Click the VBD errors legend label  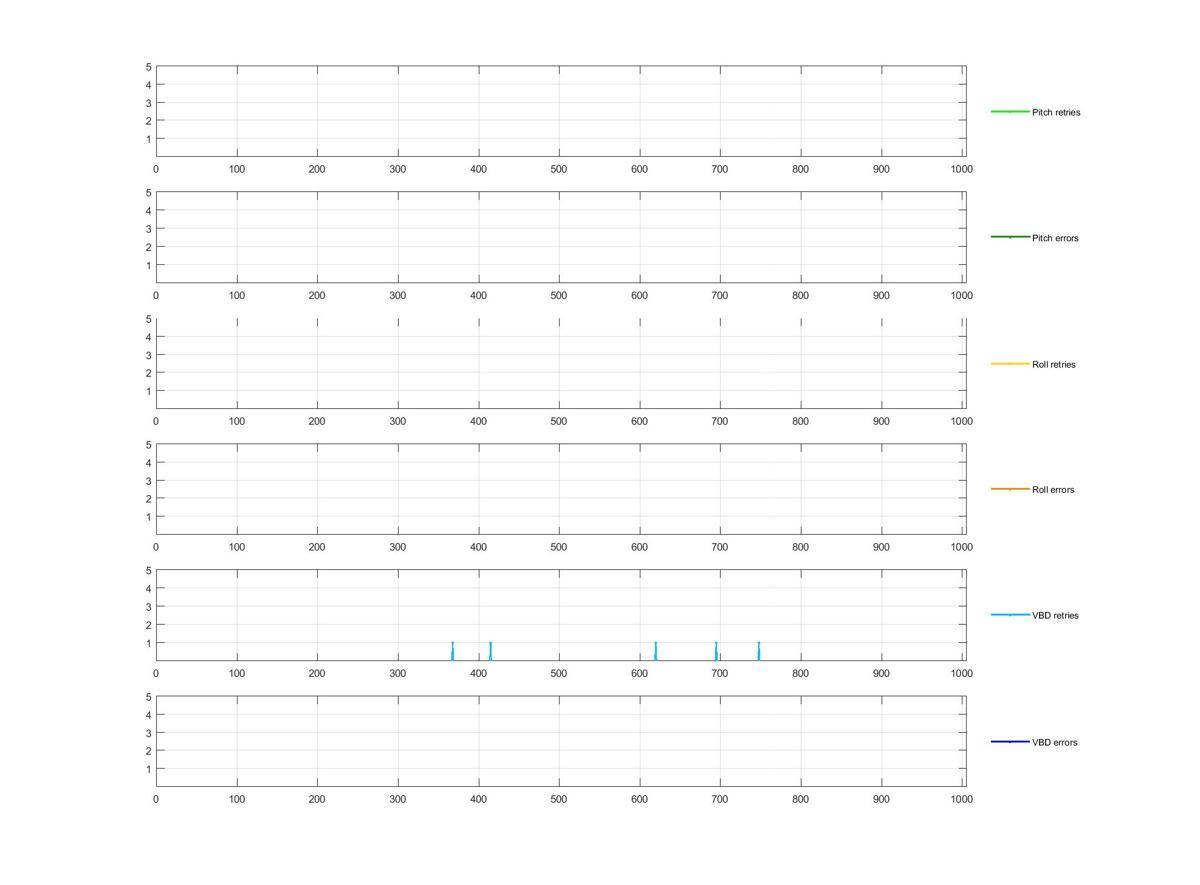(1054, 742)
